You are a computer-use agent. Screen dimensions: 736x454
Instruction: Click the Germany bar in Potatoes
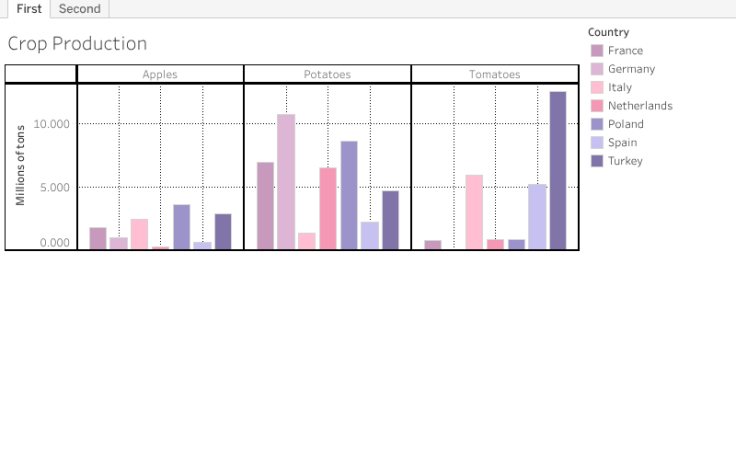(286, 181)
